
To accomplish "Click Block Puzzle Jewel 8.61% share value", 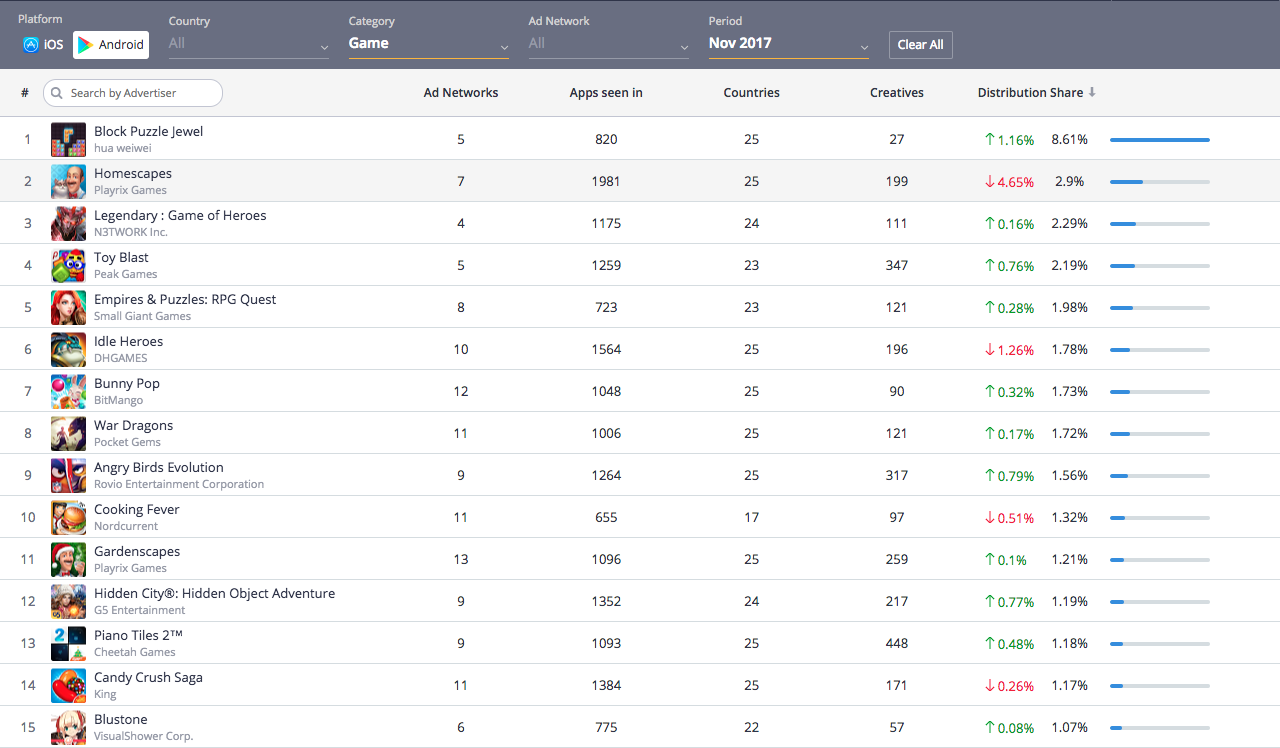I will point(1069,140).
